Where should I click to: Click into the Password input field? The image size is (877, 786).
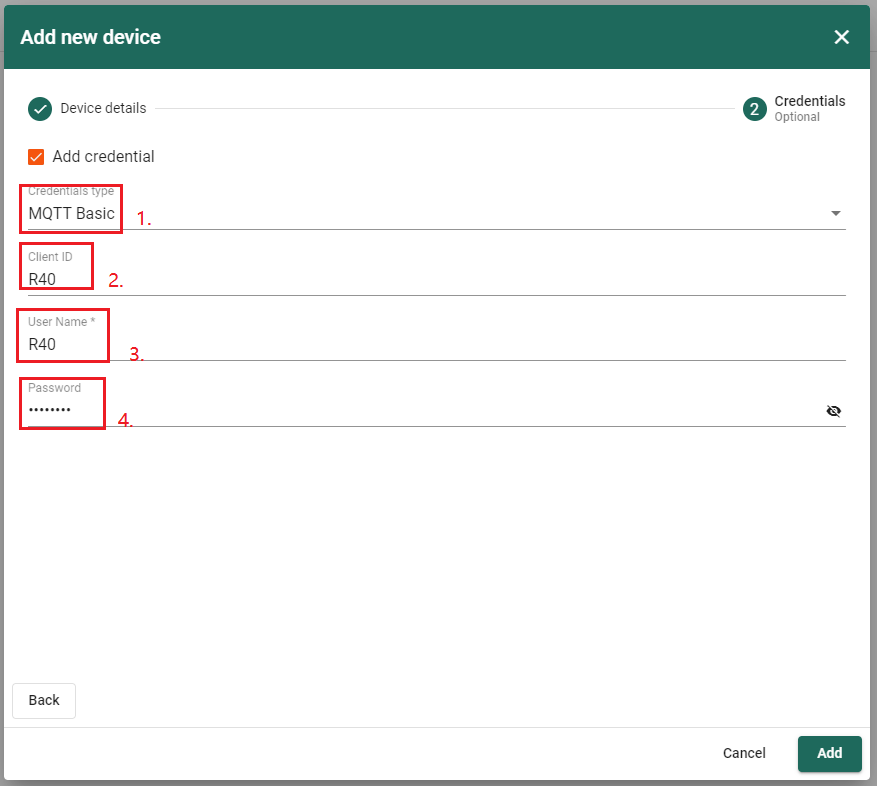point(420,411)
